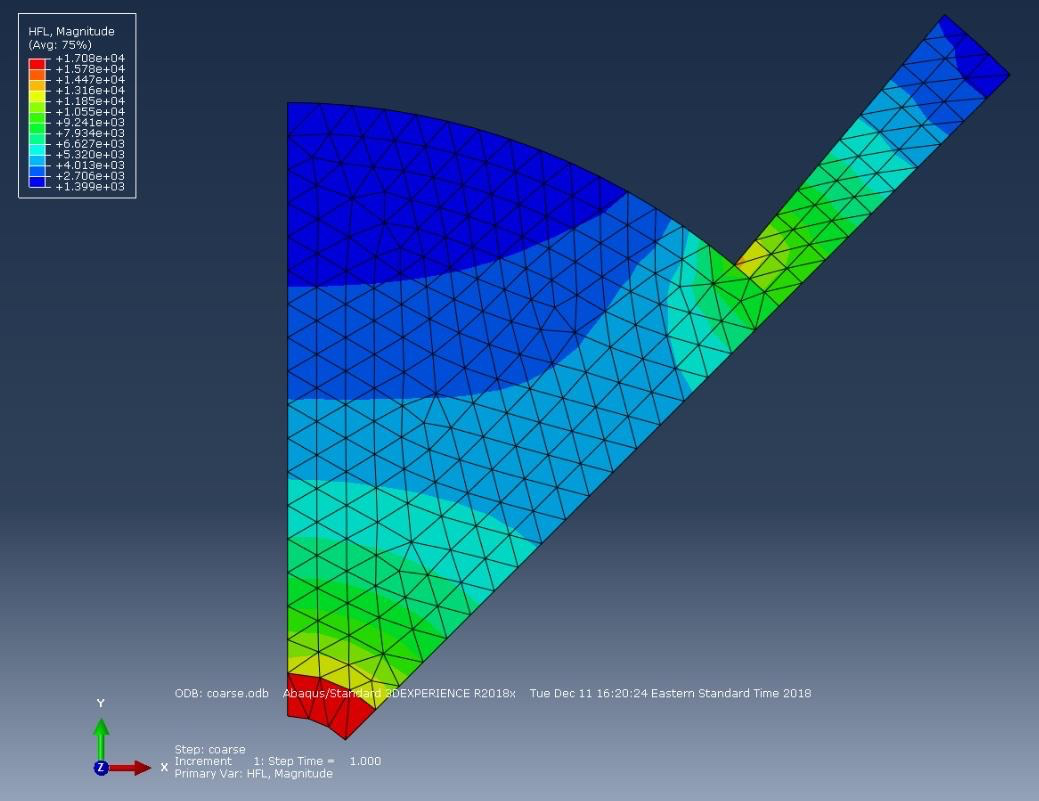Click the Primary Var: HFL, Magnitude annotation
This screenshot has height=801, width=1039.
tap(254, 773)
